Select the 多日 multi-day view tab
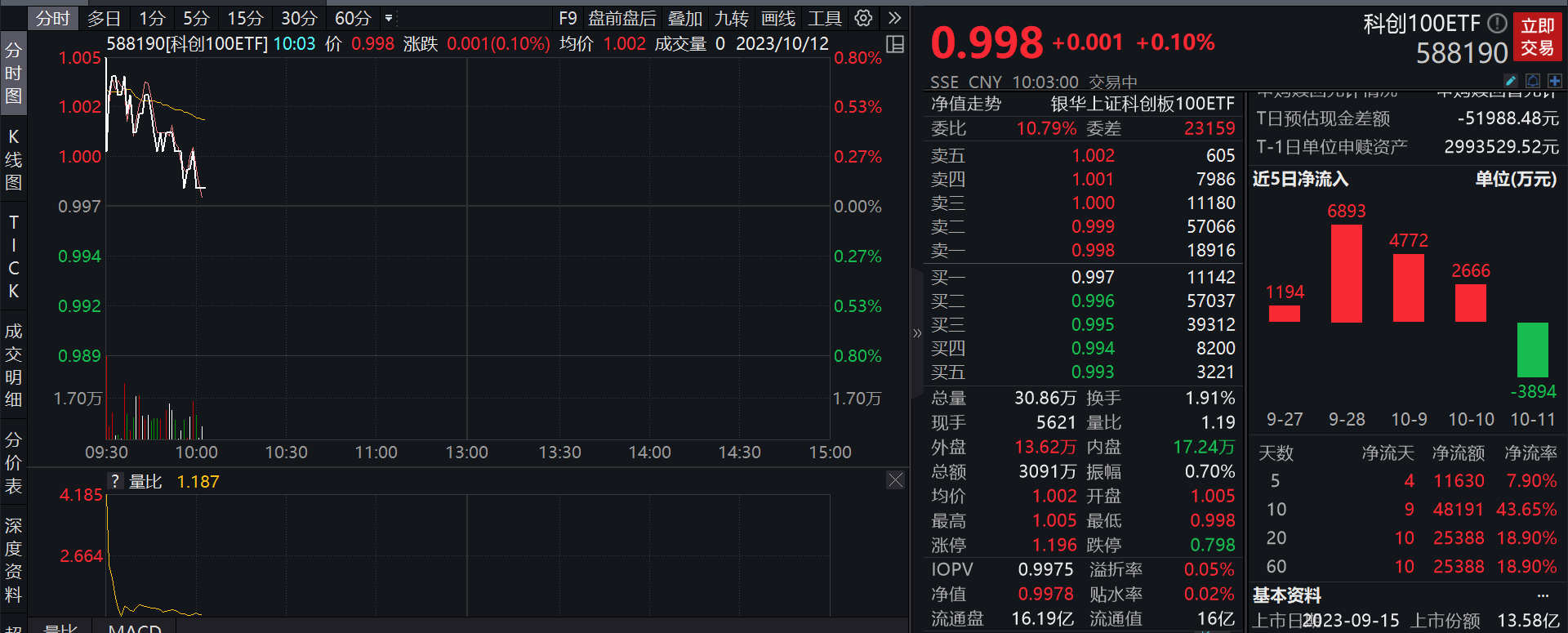Viewport: 1568px width, 633px height. coord(104,18)
